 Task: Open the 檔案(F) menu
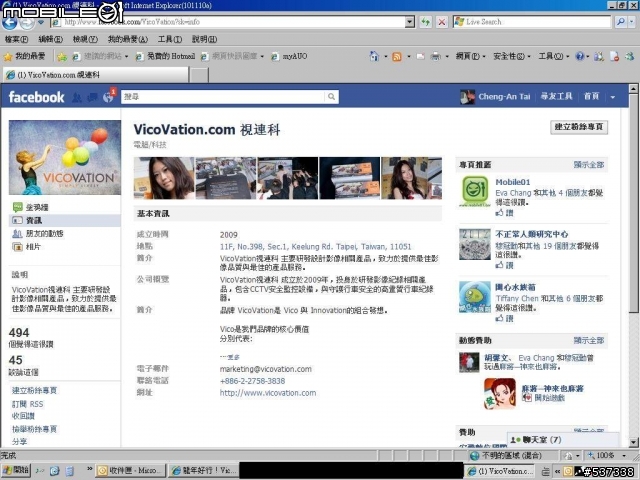click(x=16, y=39)
